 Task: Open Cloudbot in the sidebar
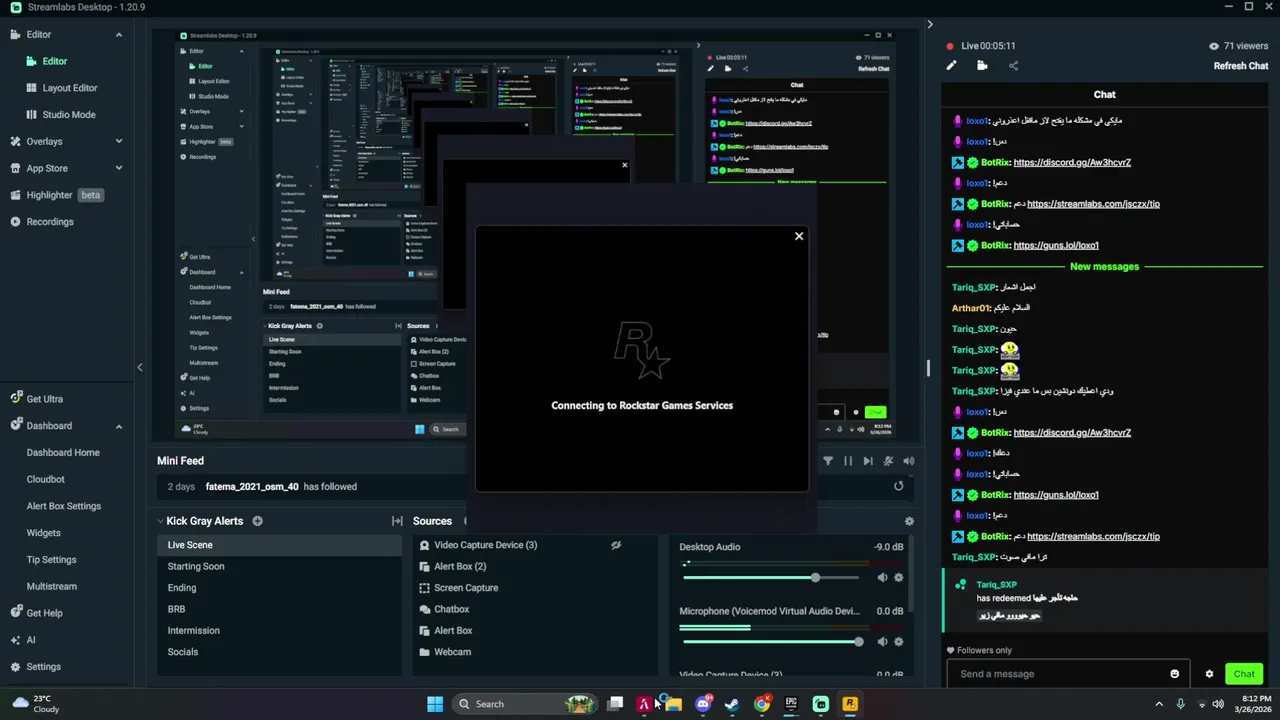coord(45,479)
